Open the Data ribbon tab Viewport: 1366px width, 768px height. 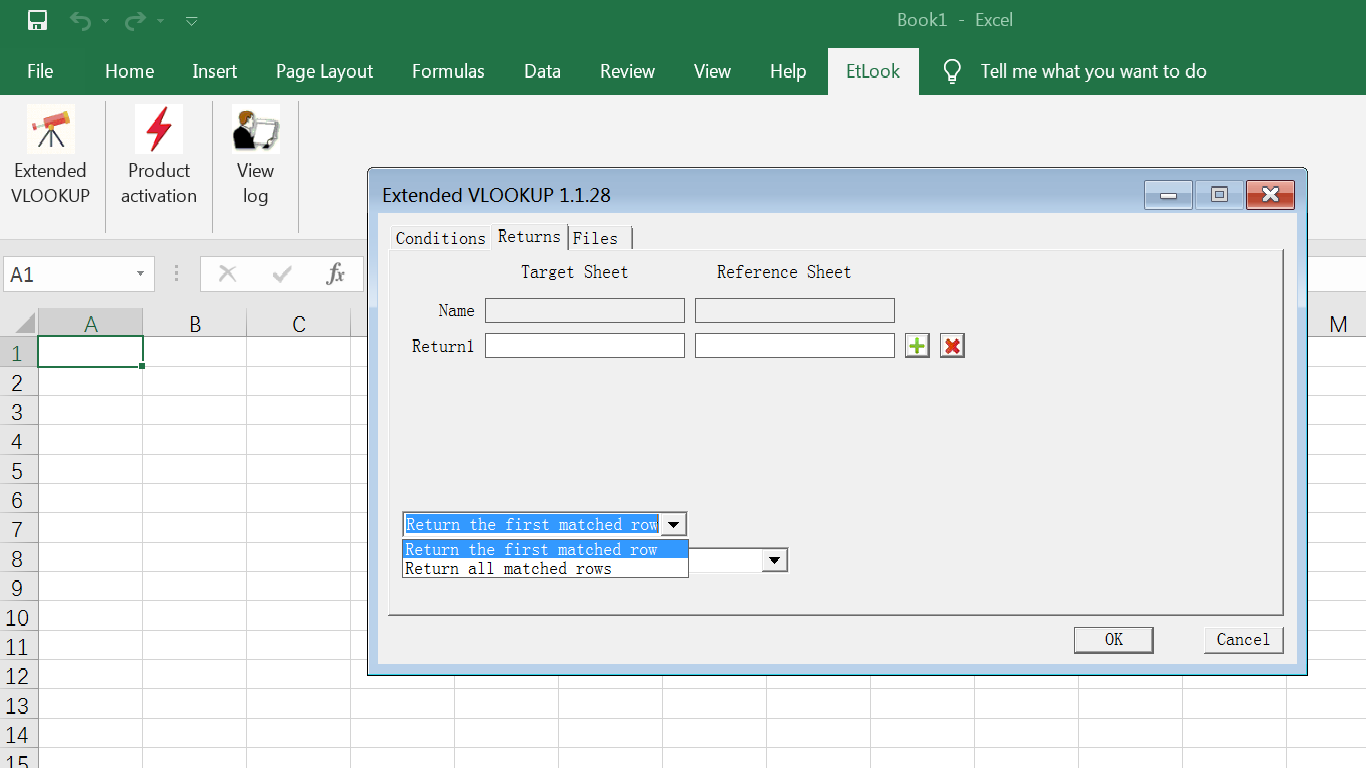click(x=542, y=71)
